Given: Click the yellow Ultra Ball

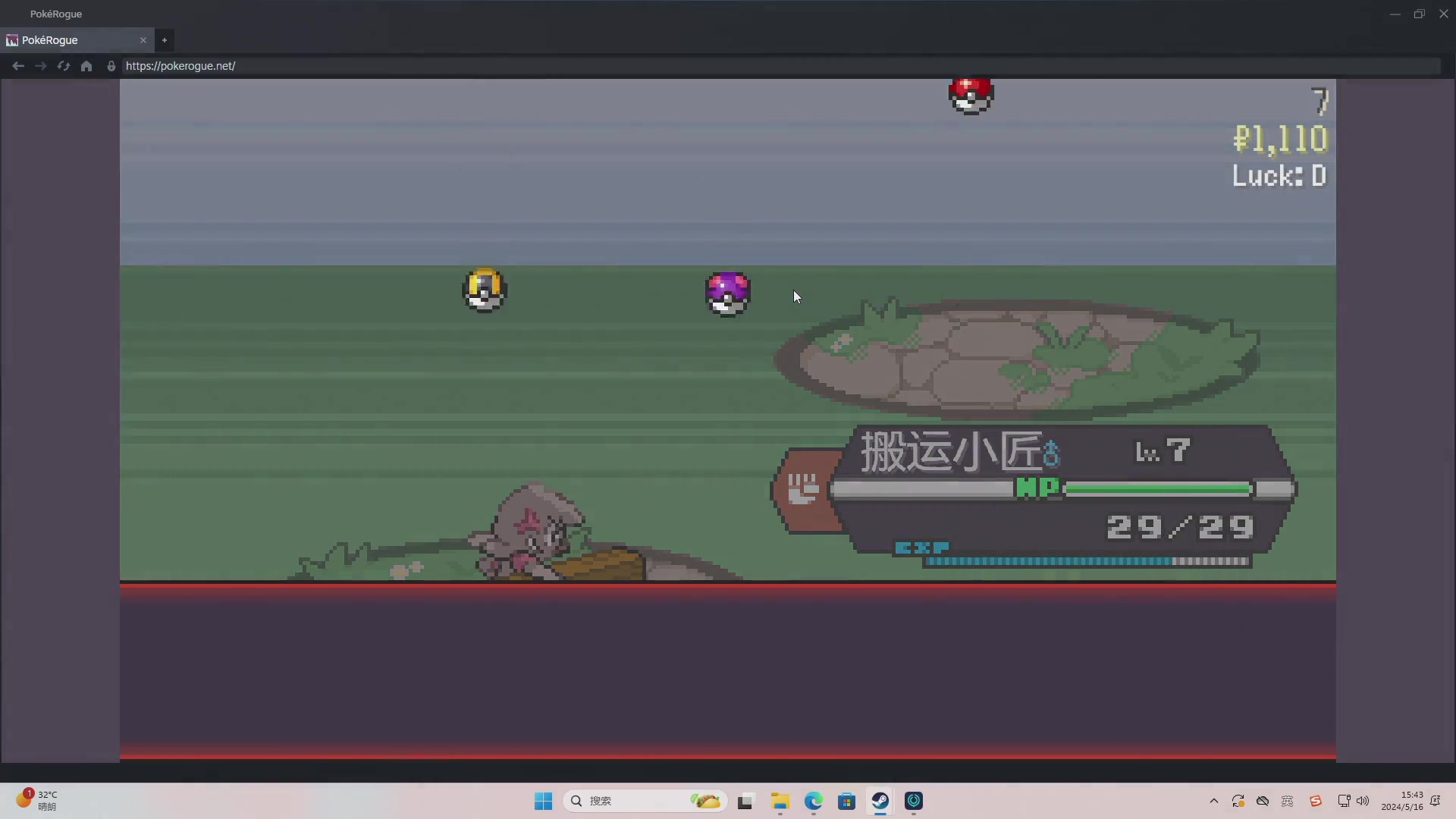Looking at the screenshot, I should click(485, 290).
